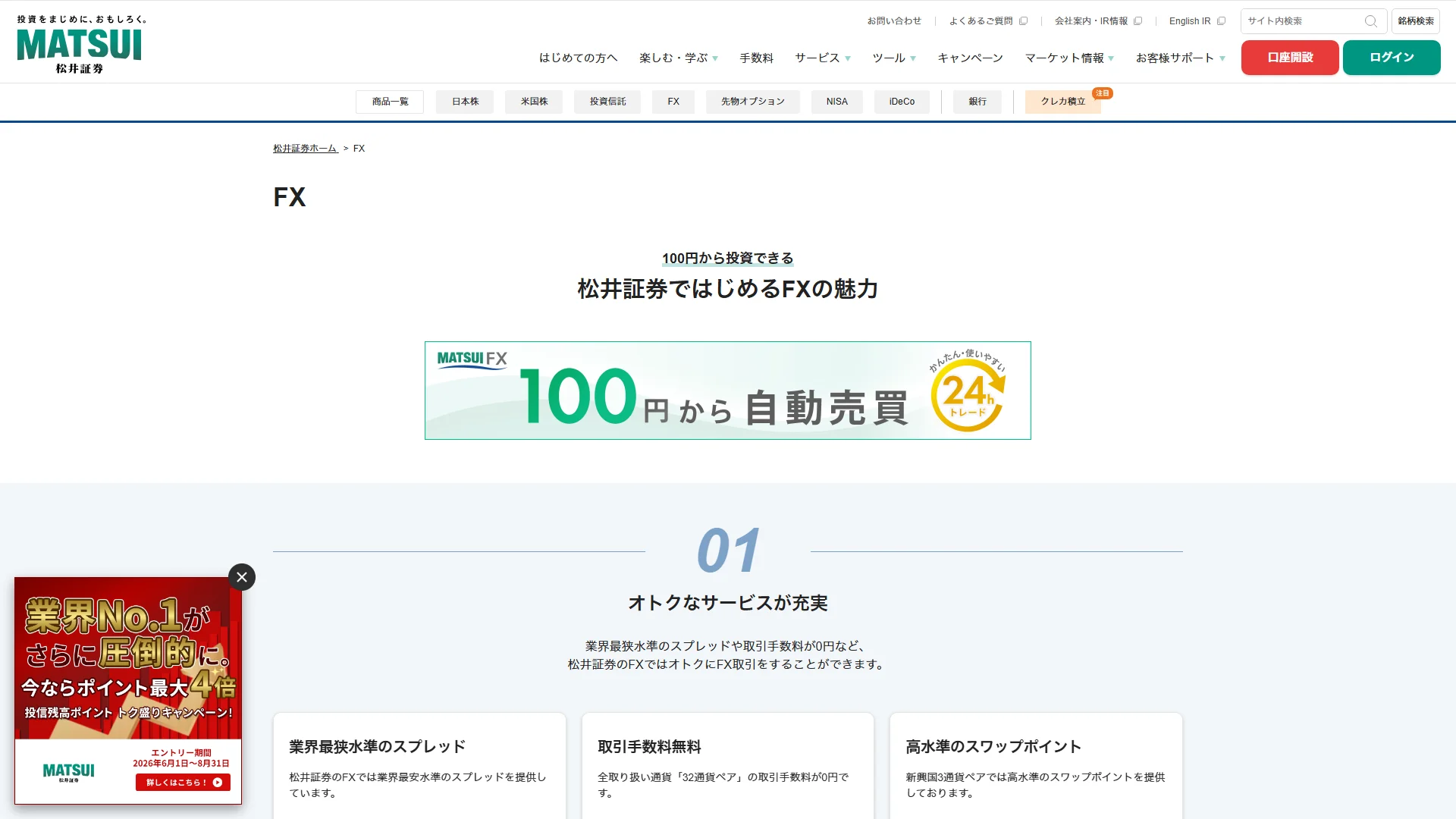Expand the マーケット情報 dropdown
The height and width of the screenshot is (819, 1456).
click(1068, 58)
